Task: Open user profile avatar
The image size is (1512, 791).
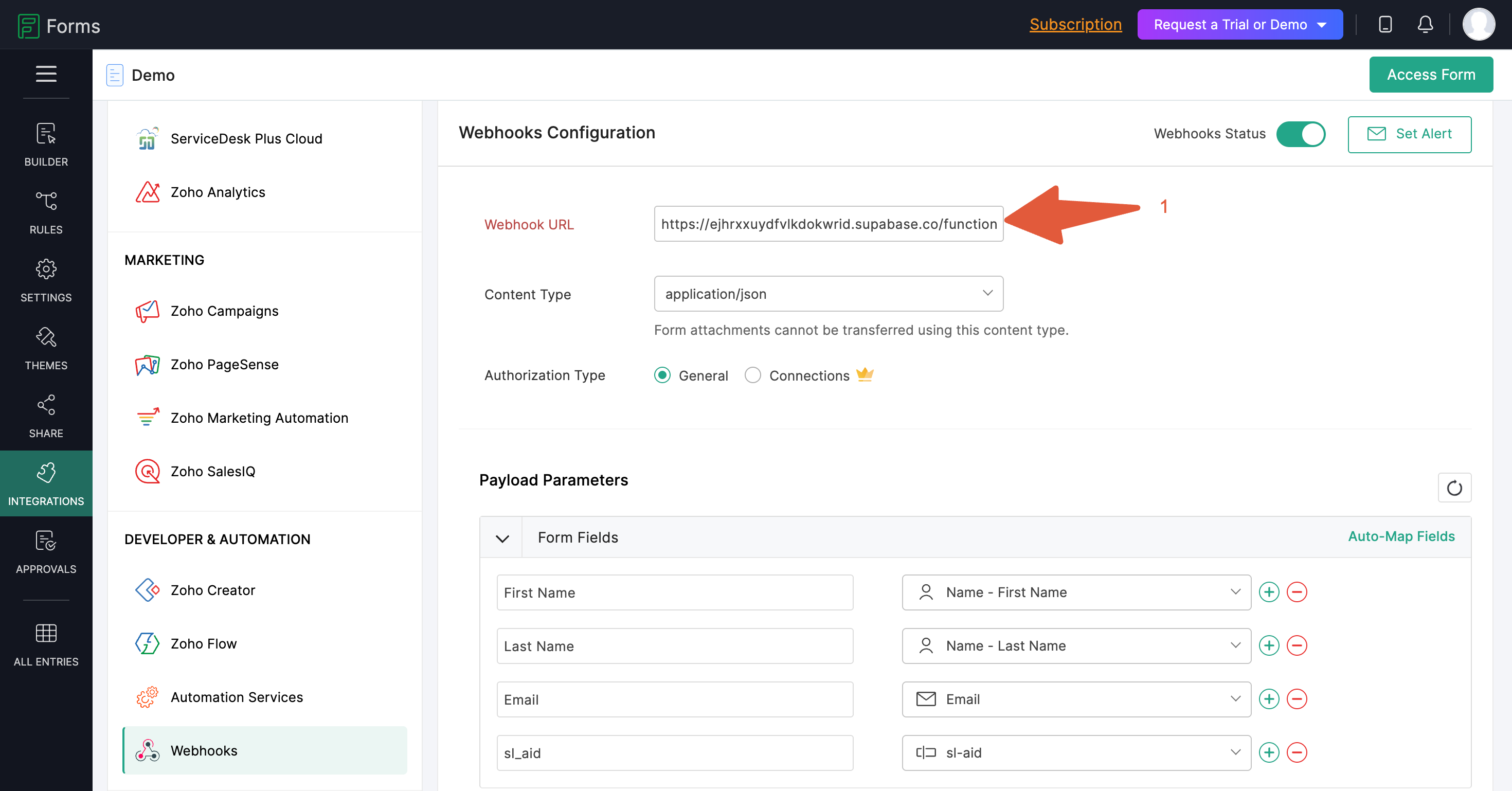Action: pyautogui.click(x=1479, y=25)
